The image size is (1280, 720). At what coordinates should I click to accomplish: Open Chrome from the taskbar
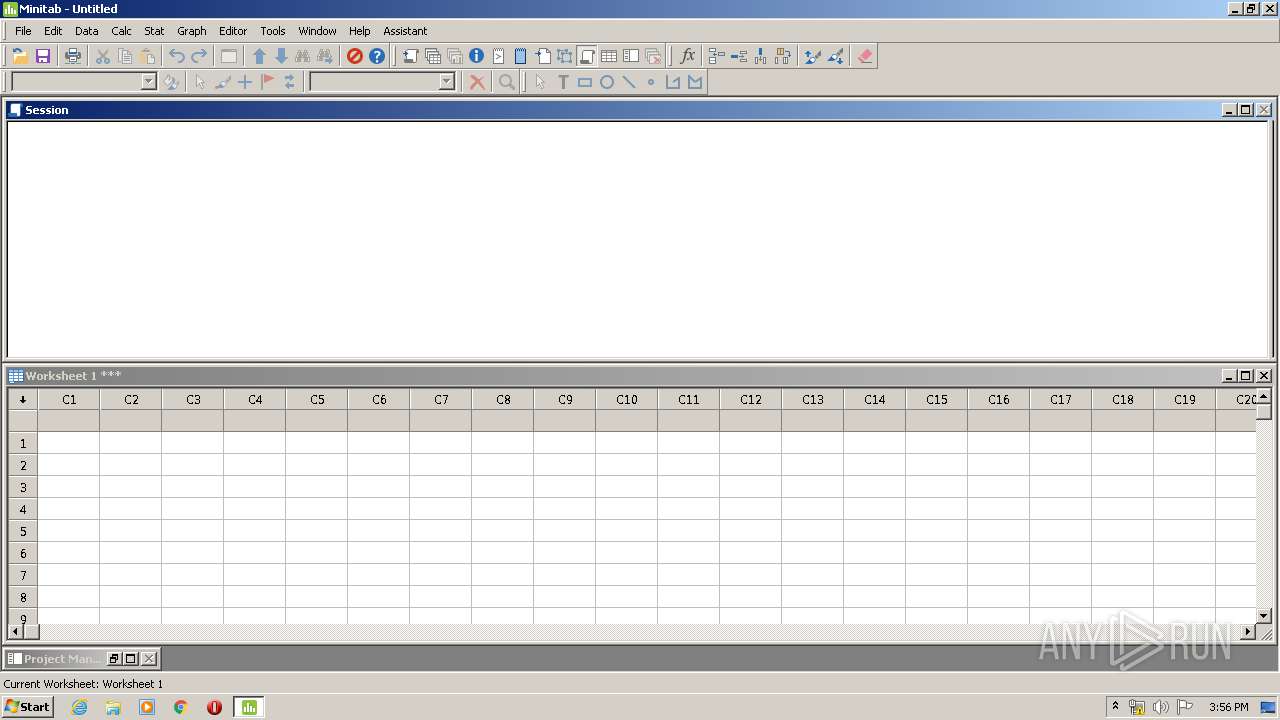pos(181,707)
